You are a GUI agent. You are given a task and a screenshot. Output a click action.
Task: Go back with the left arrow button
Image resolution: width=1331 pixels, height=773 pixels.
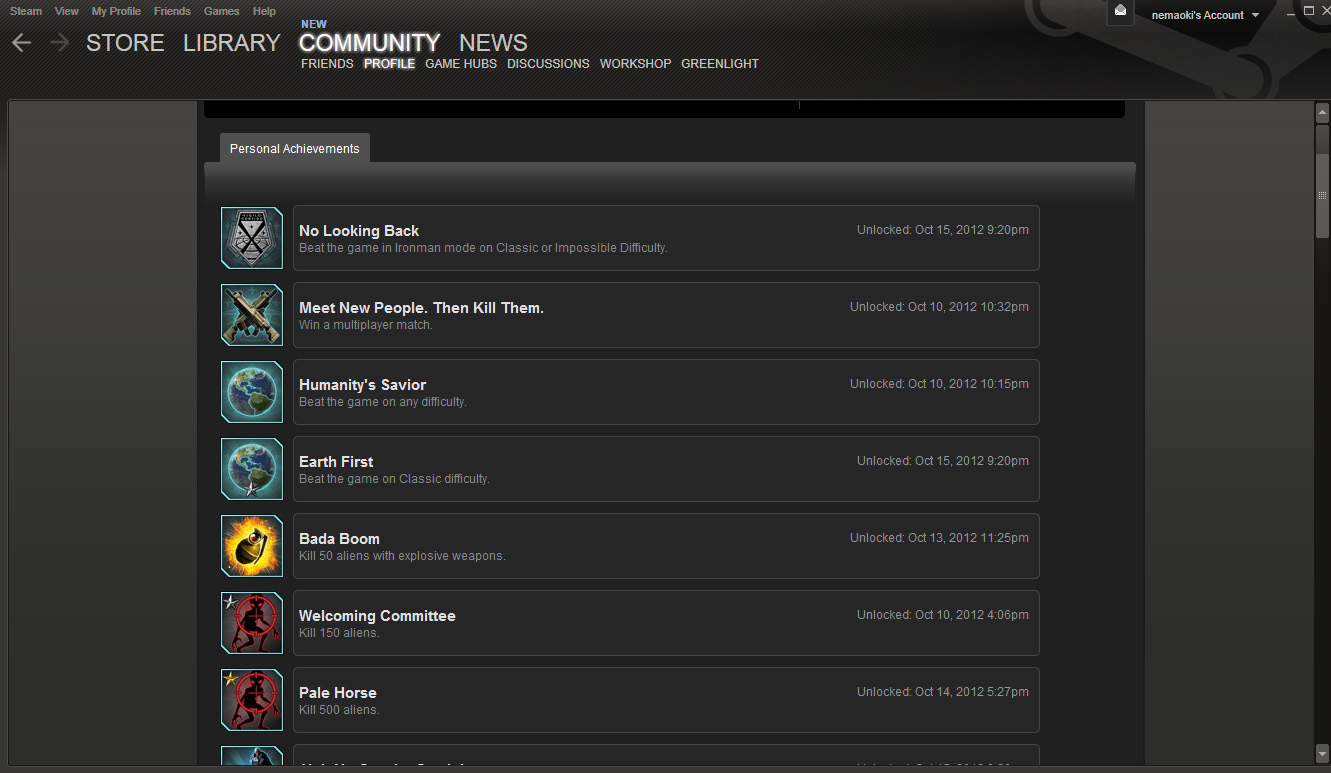(22, 43)
